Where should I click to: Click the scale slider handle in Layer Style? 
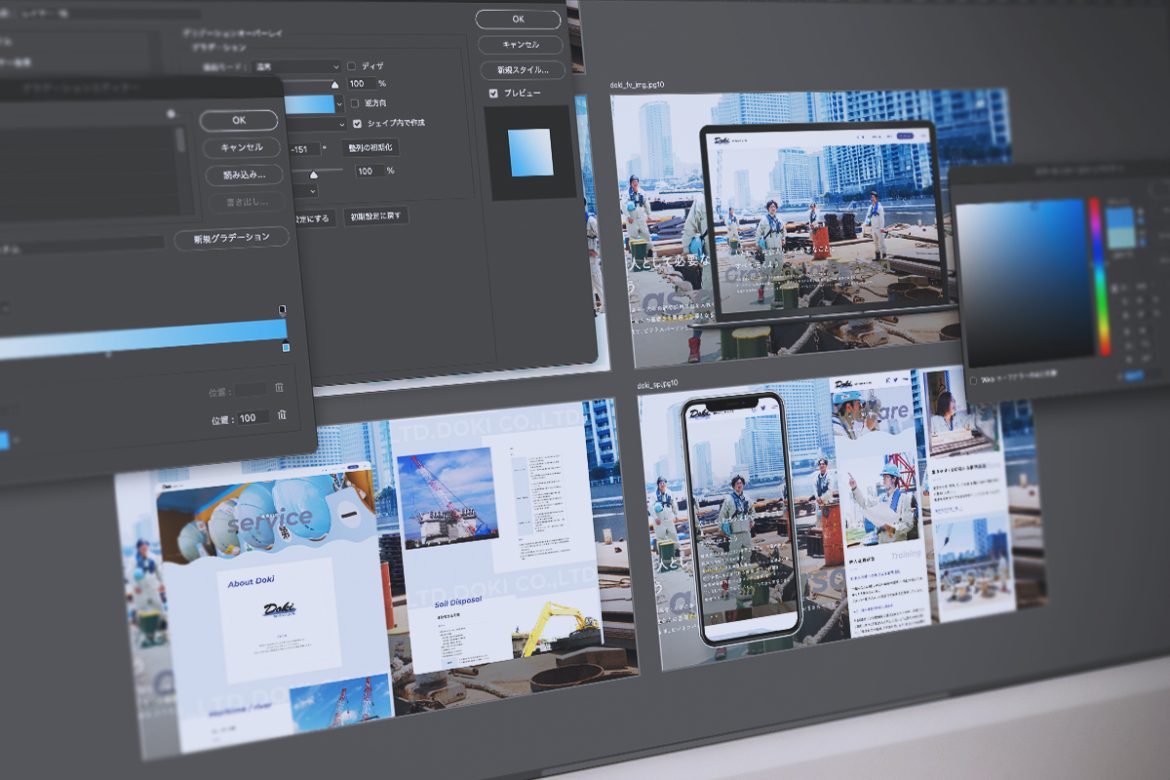click(x=313, y=174)
